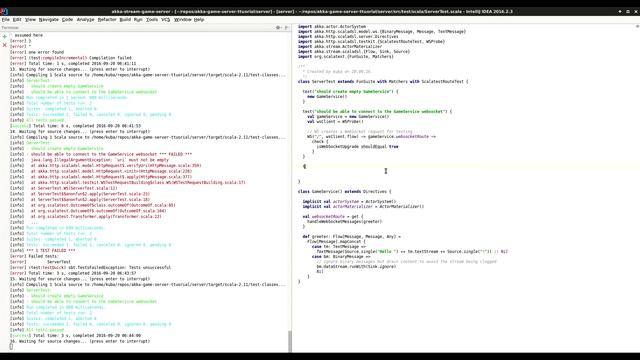Screen dimensions: 640x360
Task: Add a new terminal session
Action: (4, 36)
